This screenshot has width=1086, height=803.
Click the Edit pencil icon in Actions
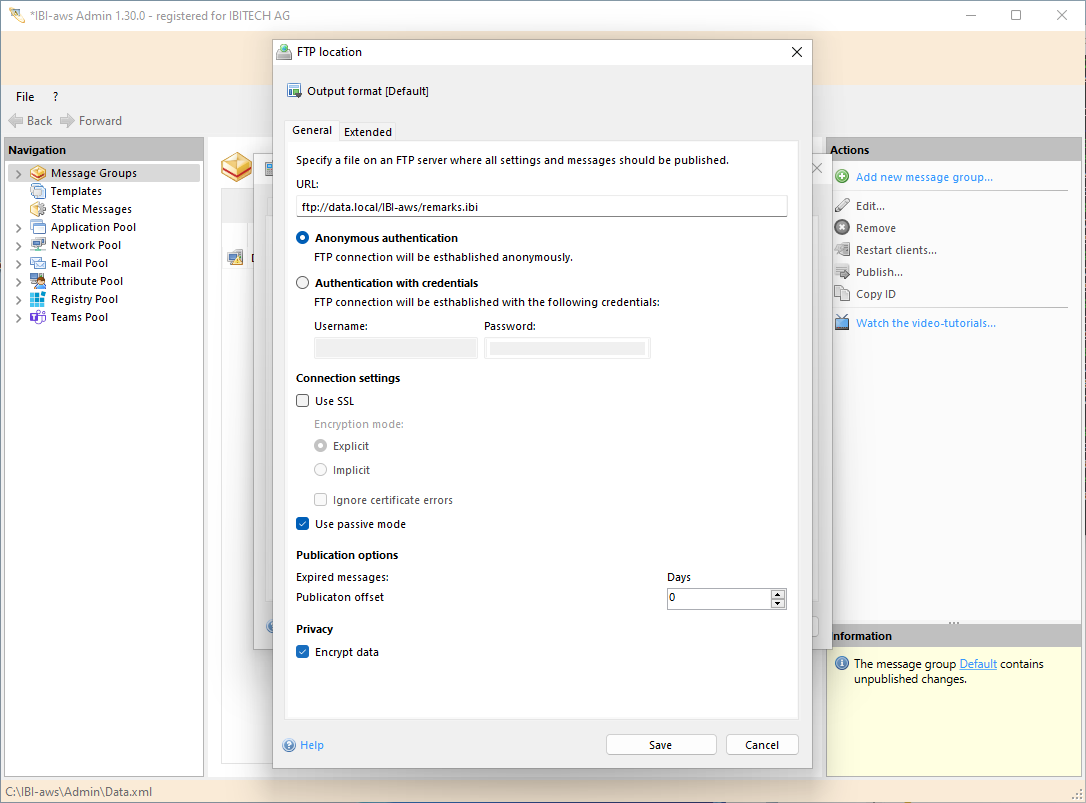coord(842,205)
